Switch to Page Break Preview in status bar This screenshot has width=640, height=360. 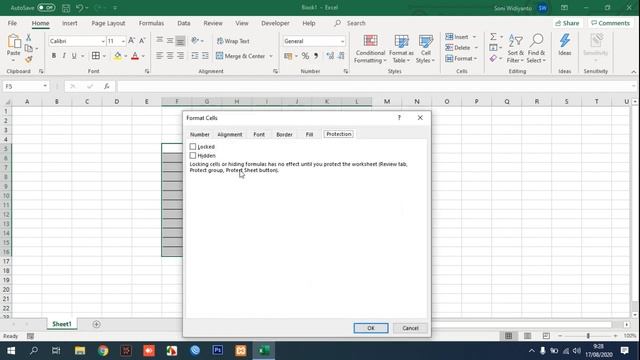546,336
